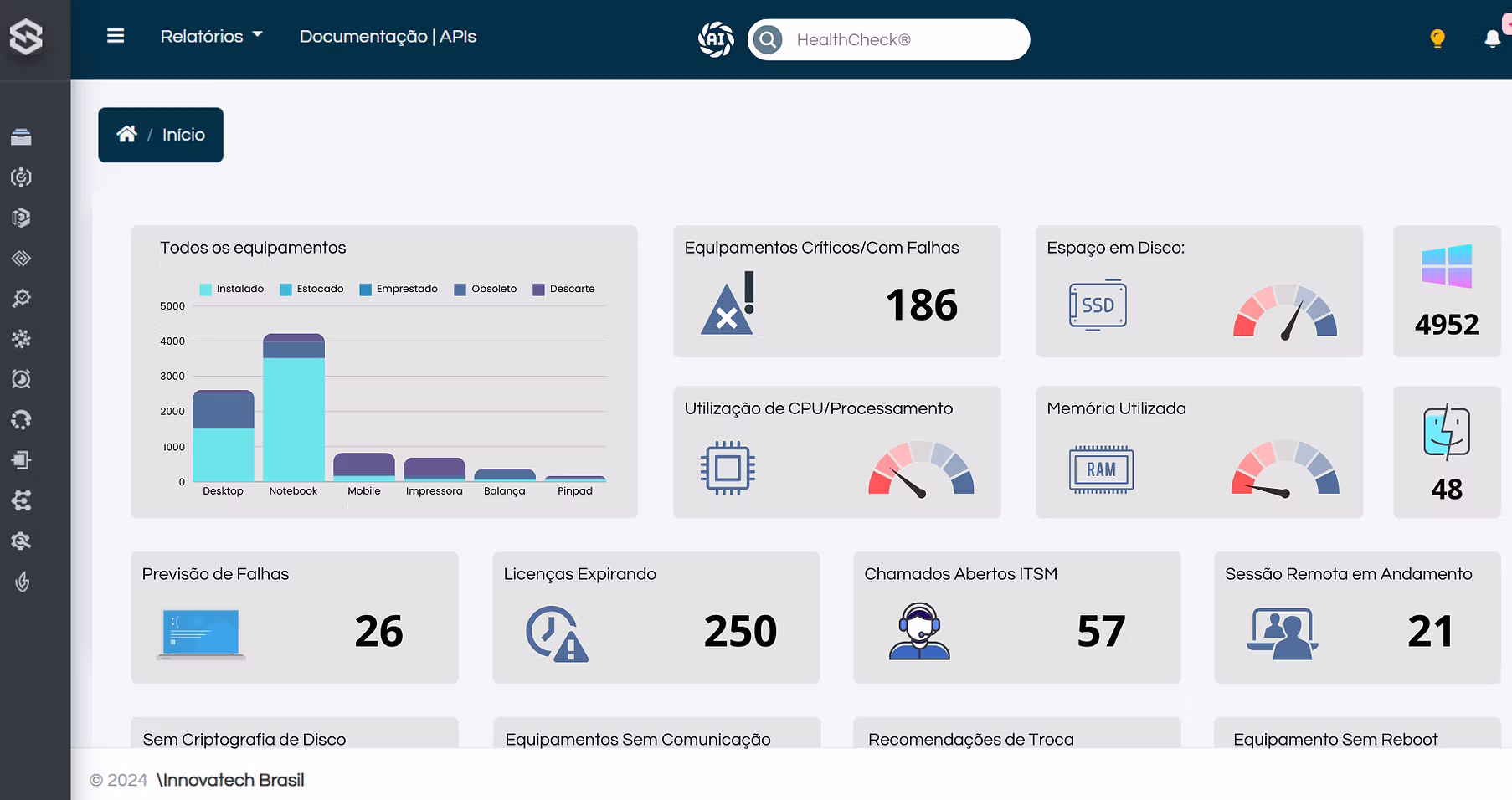Viewport: 1512px width, 800px height.
Task: Open Documentação | APIs menu item
Action: tap(388, 37)
